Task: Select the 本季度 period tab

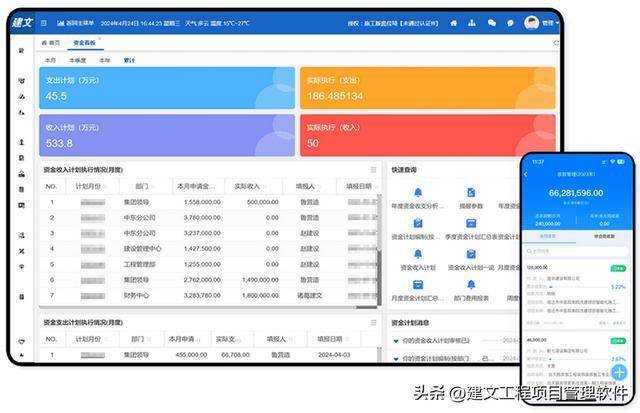Action: pyautogui.click(x=77, y=60)
